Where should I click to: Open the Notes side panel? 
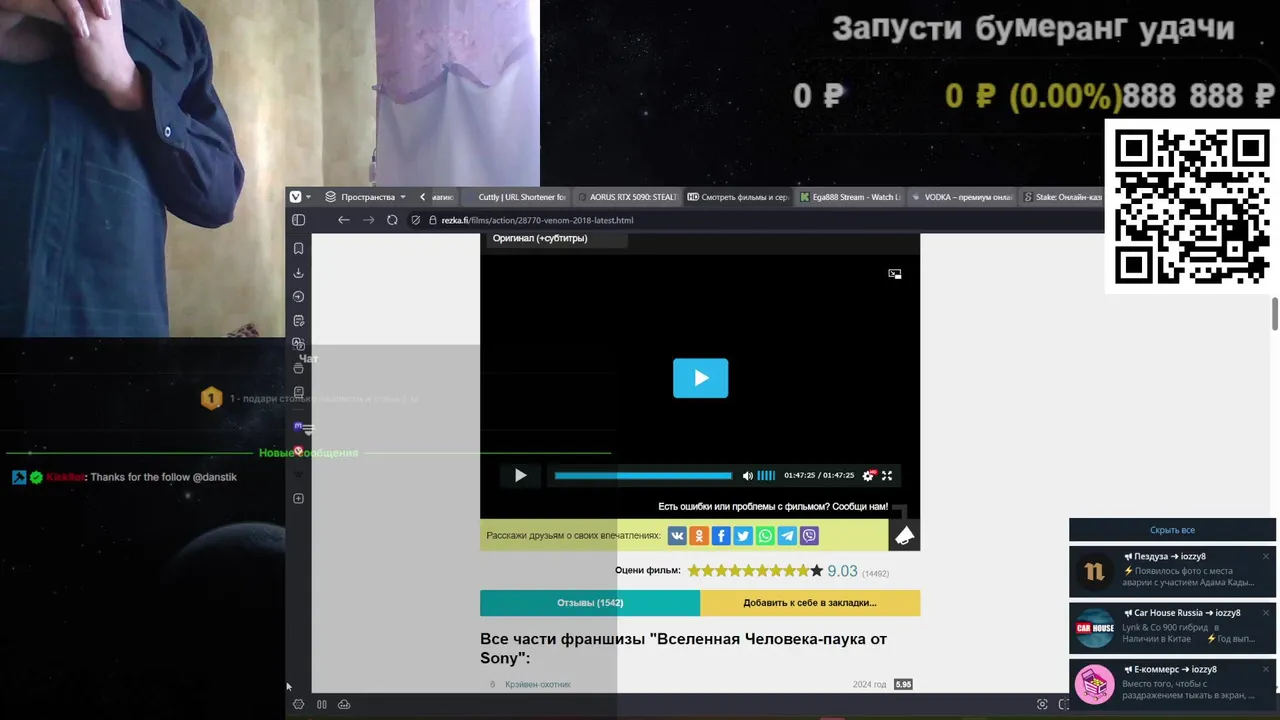point(298,321)
